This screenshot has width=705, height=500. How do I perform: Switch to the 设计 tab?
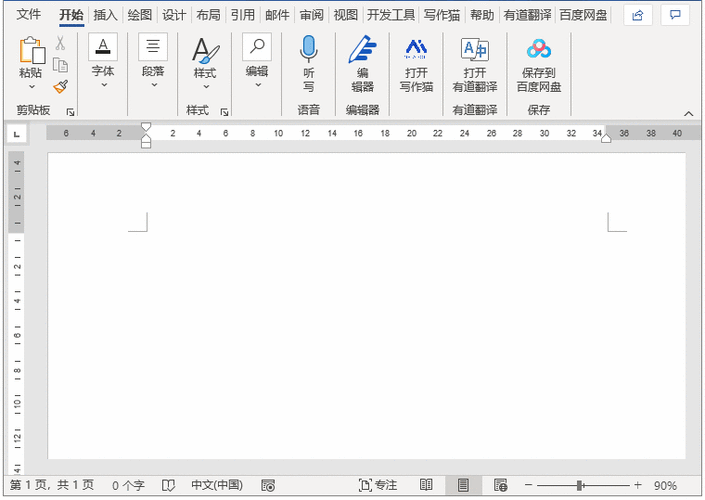(174, 15)
